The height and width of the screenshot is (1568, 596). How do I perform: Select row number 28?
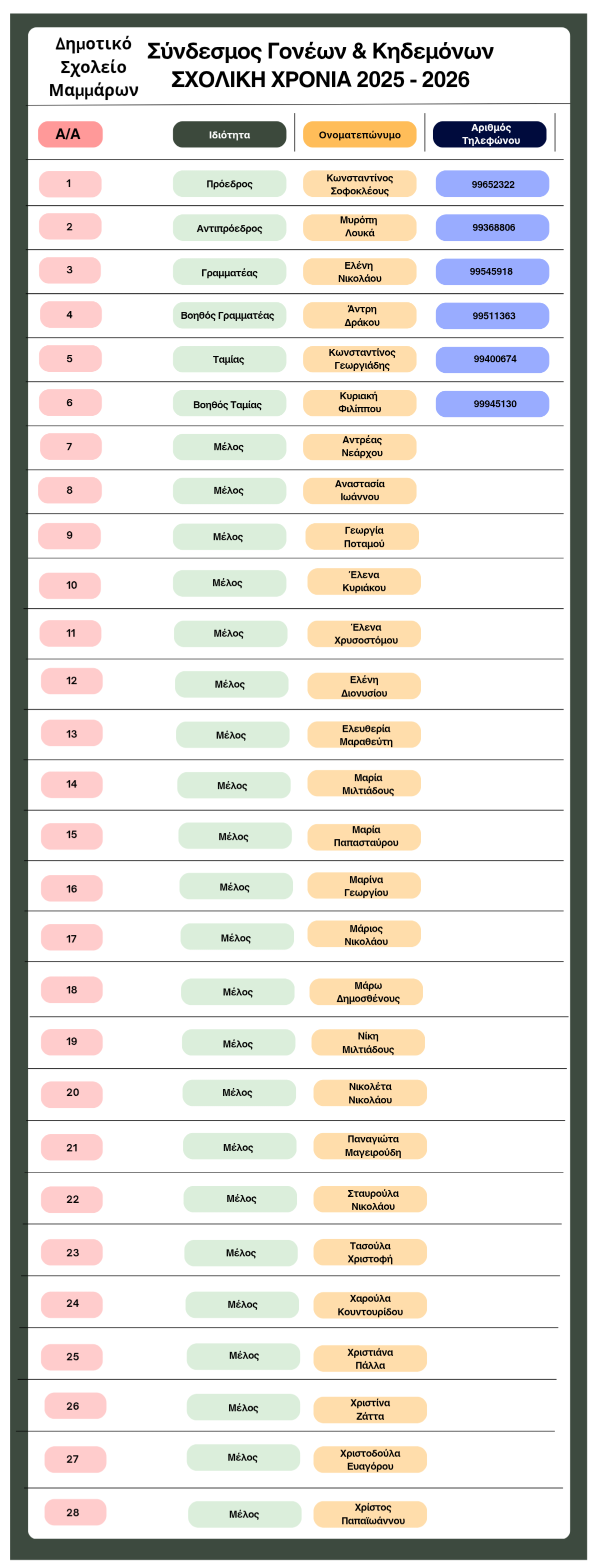click(75, 1512)
